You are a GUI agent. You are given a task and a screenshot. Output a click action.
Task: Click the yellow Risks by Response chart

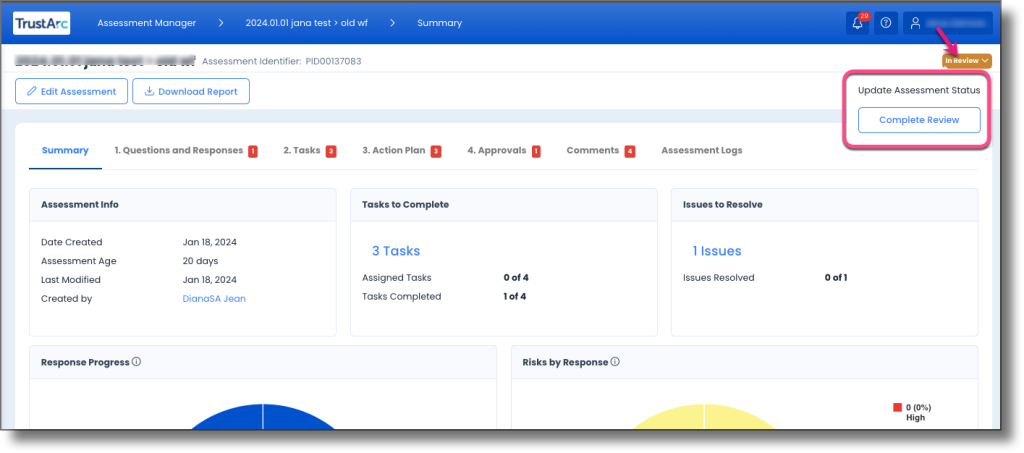704,416
